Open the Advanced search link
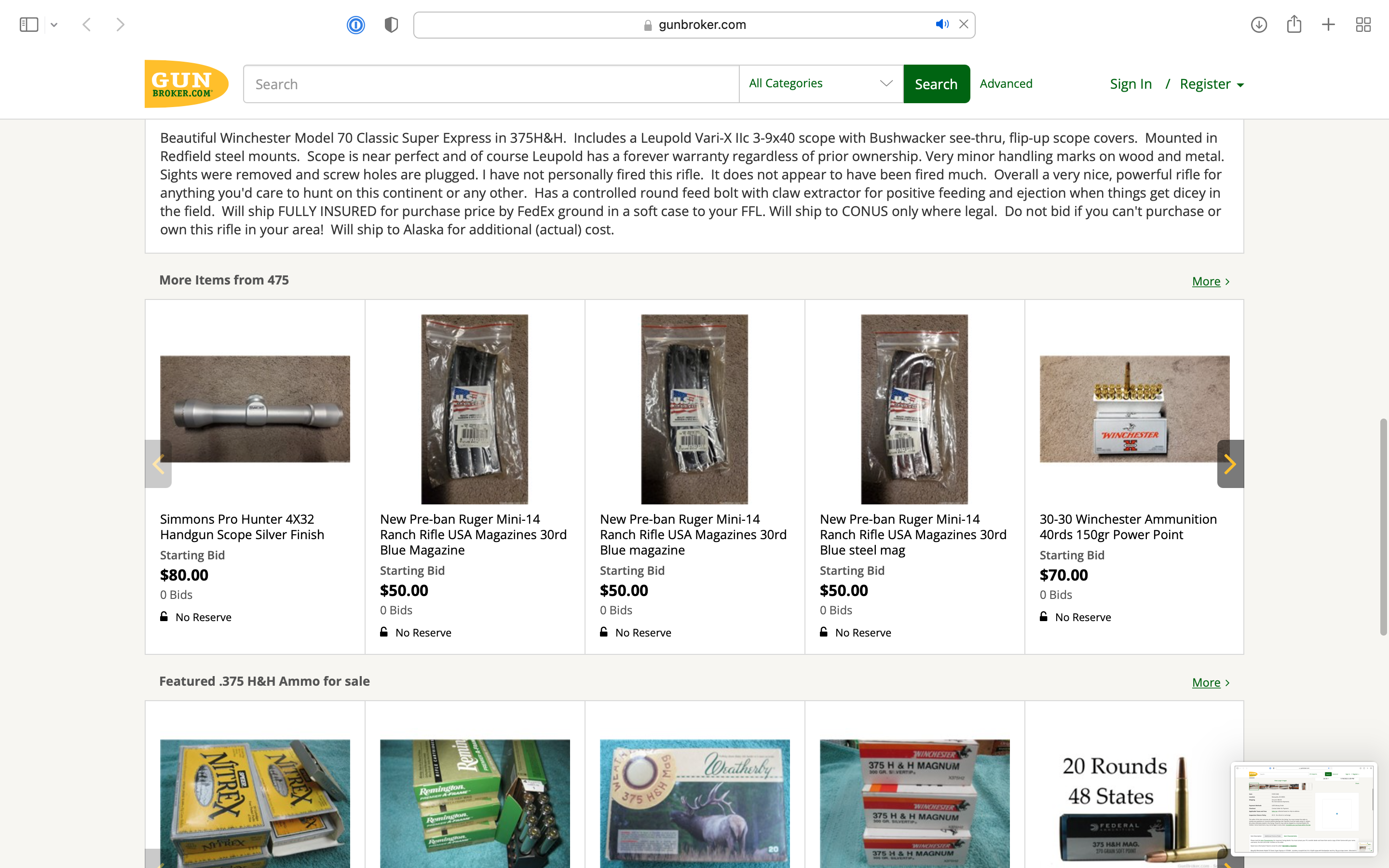 pyautogui.click(x=1006, y=84)
